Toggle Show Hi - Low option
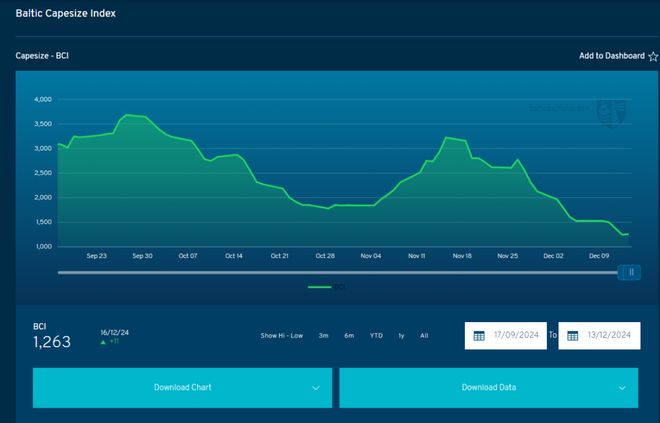Image resolution: width=660 pixels, height=423 pixels. click(x=282, y=335)
